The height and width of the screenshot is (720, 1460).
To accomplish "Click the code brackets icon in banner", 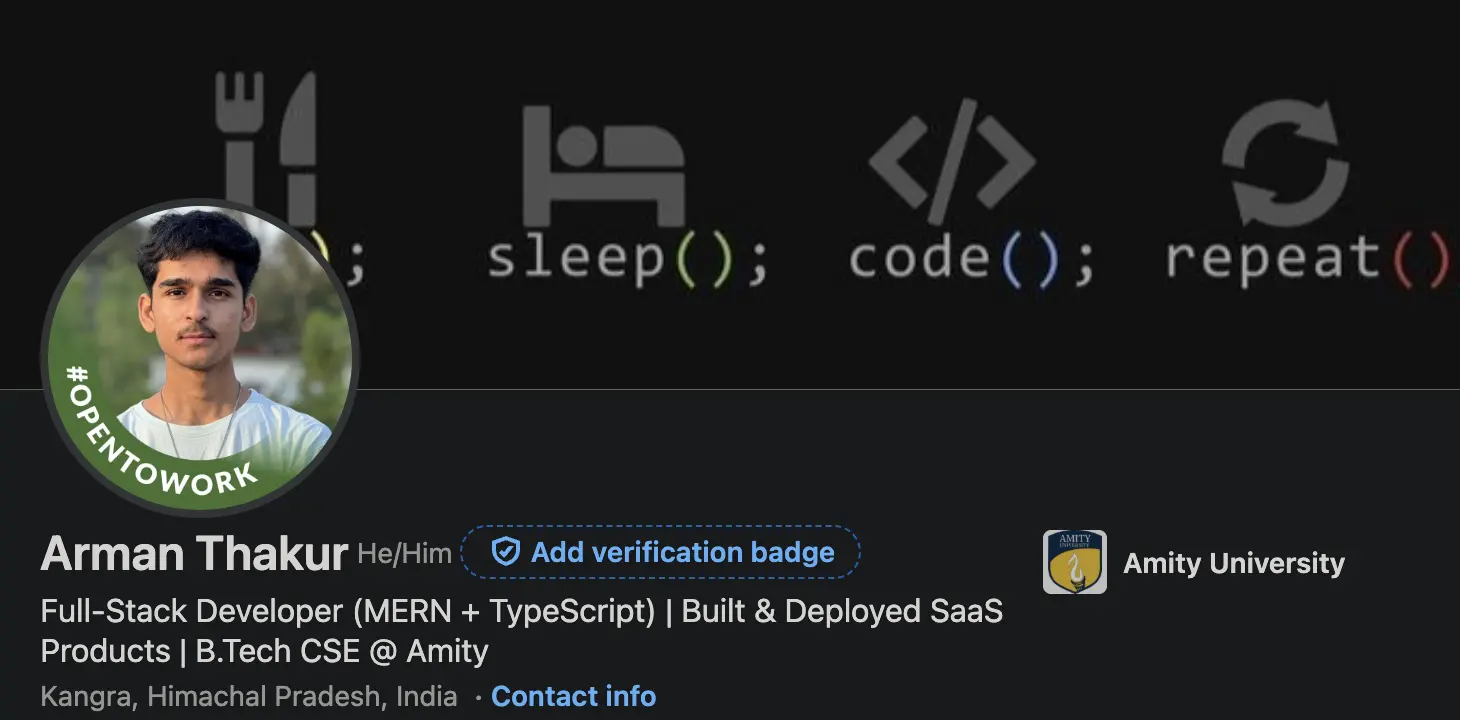I will point(951,160).
